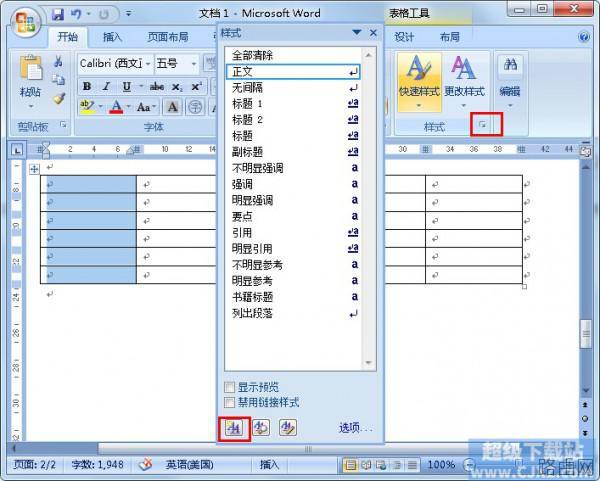Enable the 显示预览 checkbox
The image size is (600, 481).
pyautogui.click(x=229, y=387)
